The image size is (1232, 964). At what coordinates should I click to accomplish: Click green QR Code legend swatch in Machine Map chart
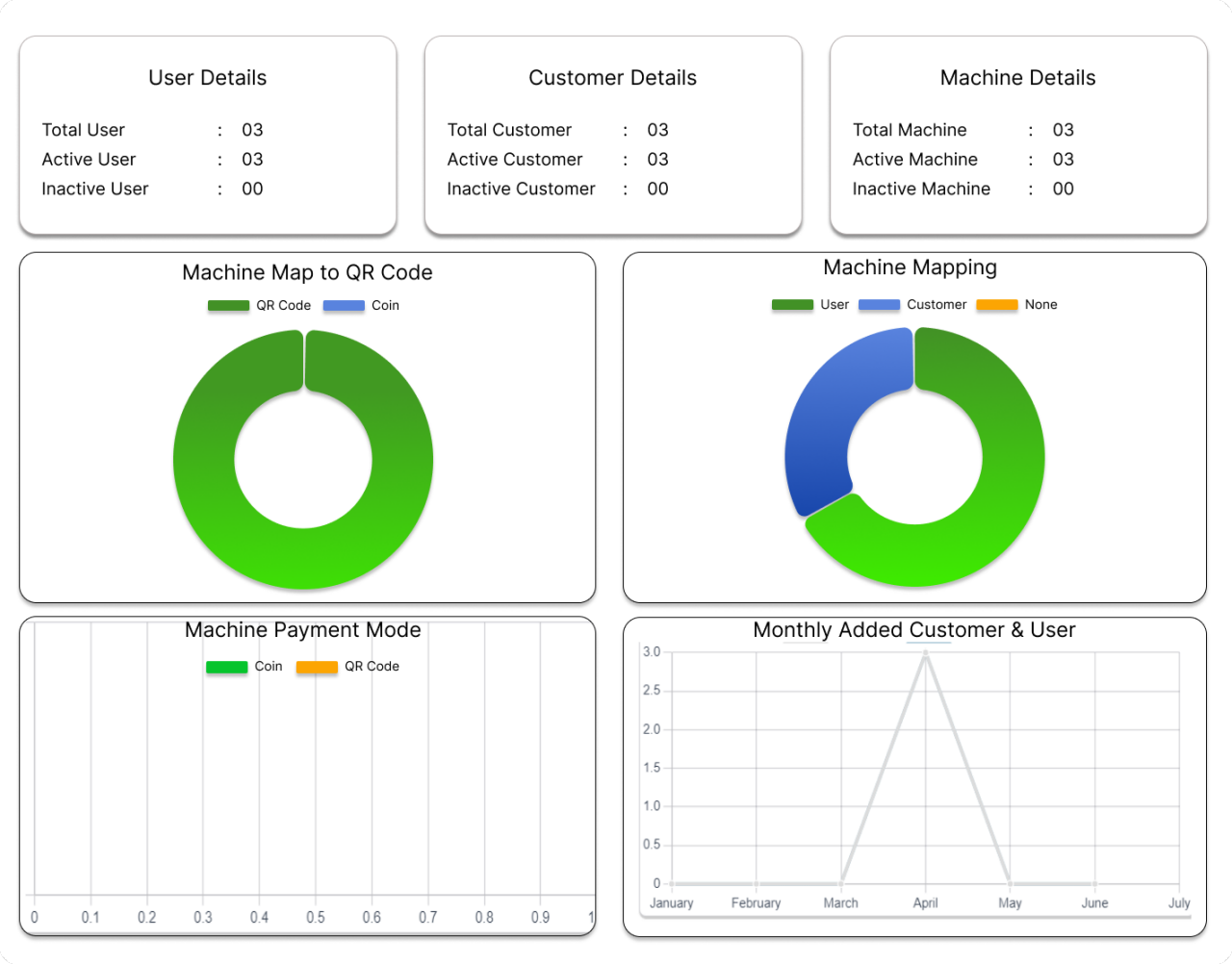coord(229,306)
